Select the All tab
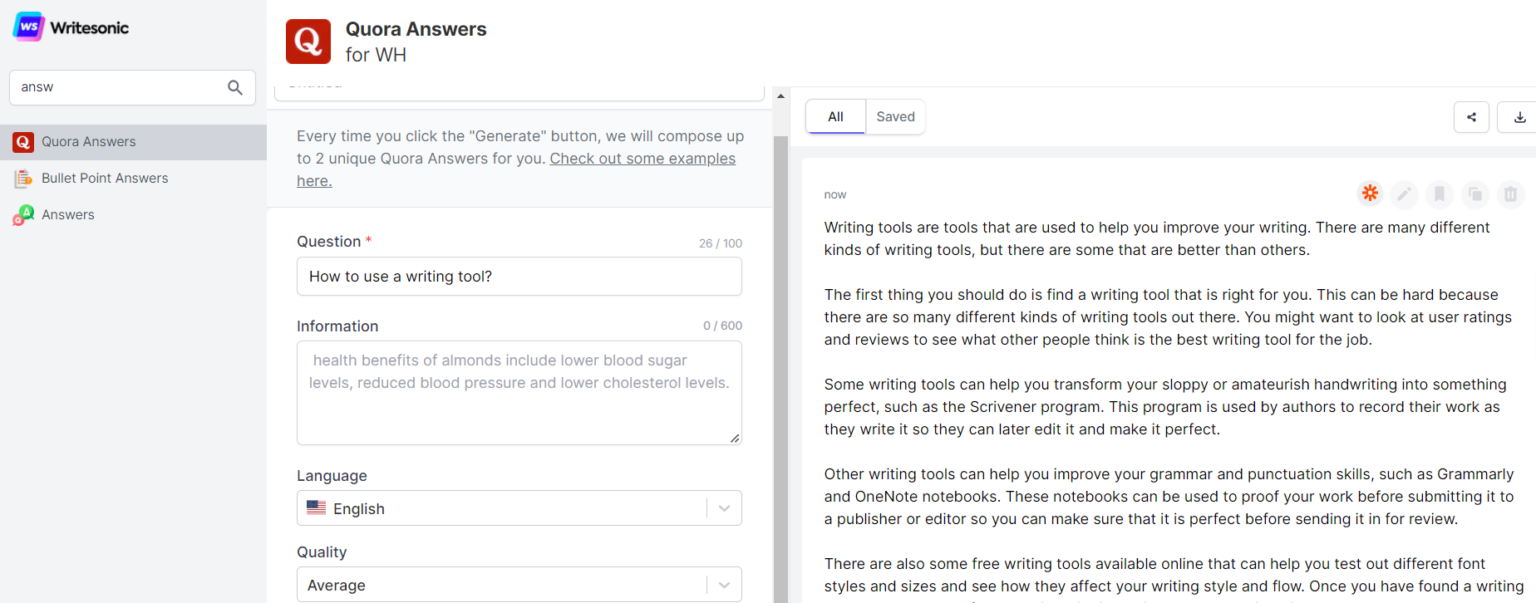This screenshot has width=1536, height=603. click(x=835, y=116)
